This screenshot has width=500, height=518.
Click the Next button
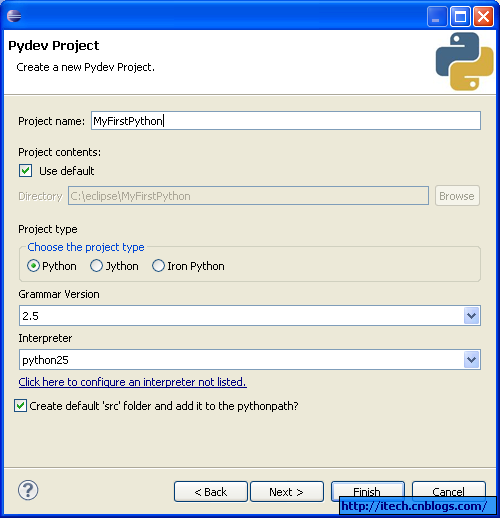287,492
